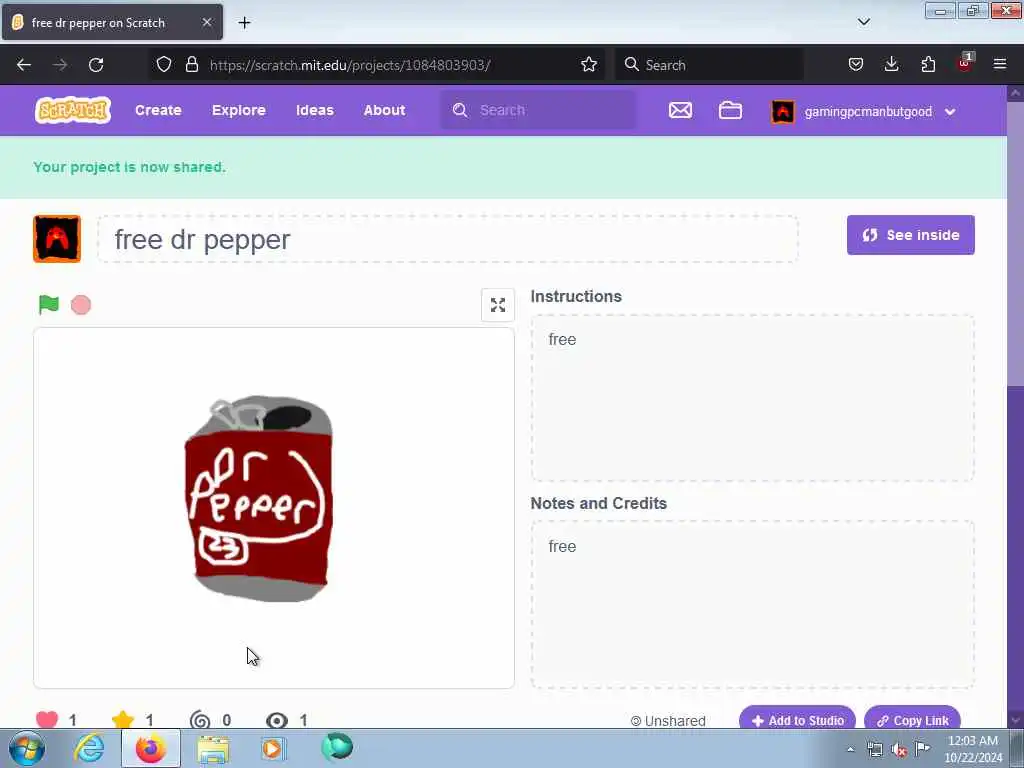Screen dimensions: 1024x768
Task: Click the muted volume tray icon
Action: pos(899,750)
